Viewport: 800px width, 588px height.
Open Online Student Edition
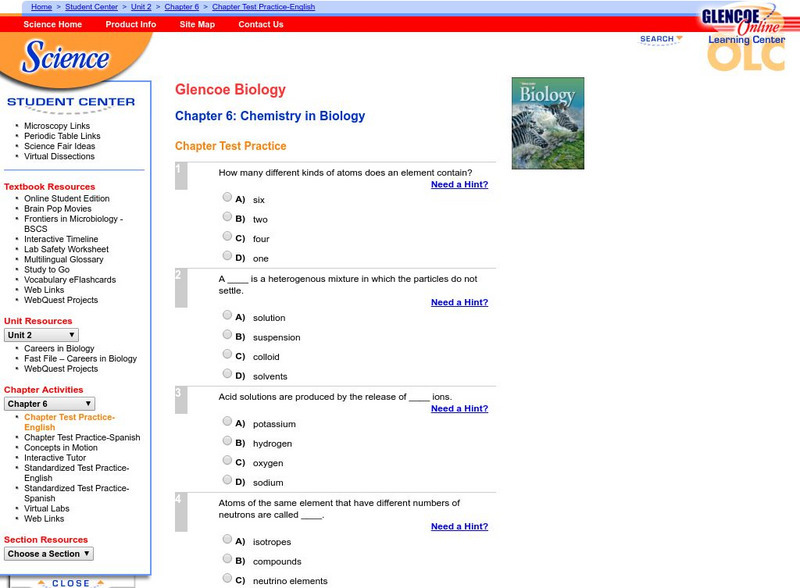[67, 198]
